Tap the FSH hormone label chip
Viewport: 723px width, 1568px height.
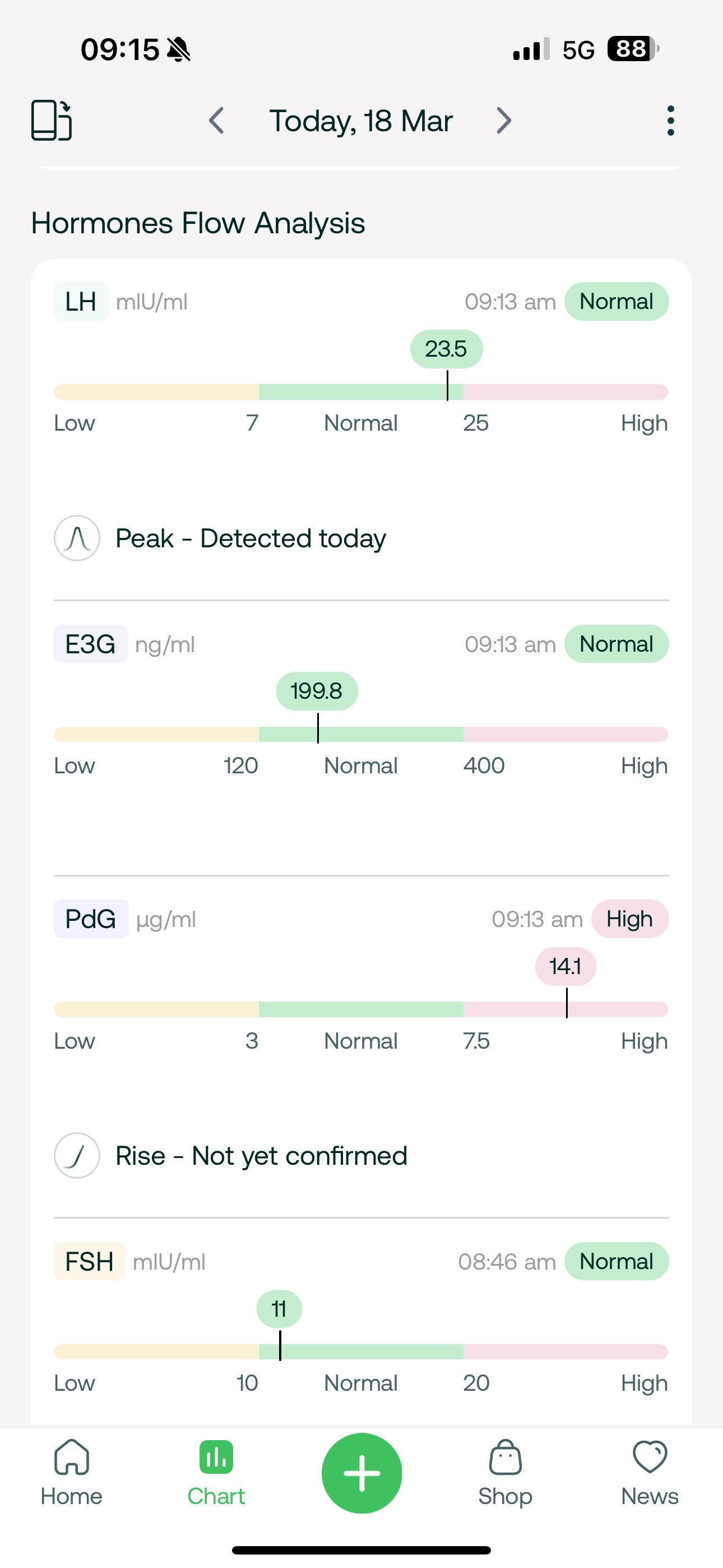click(x=90, y=1262)
